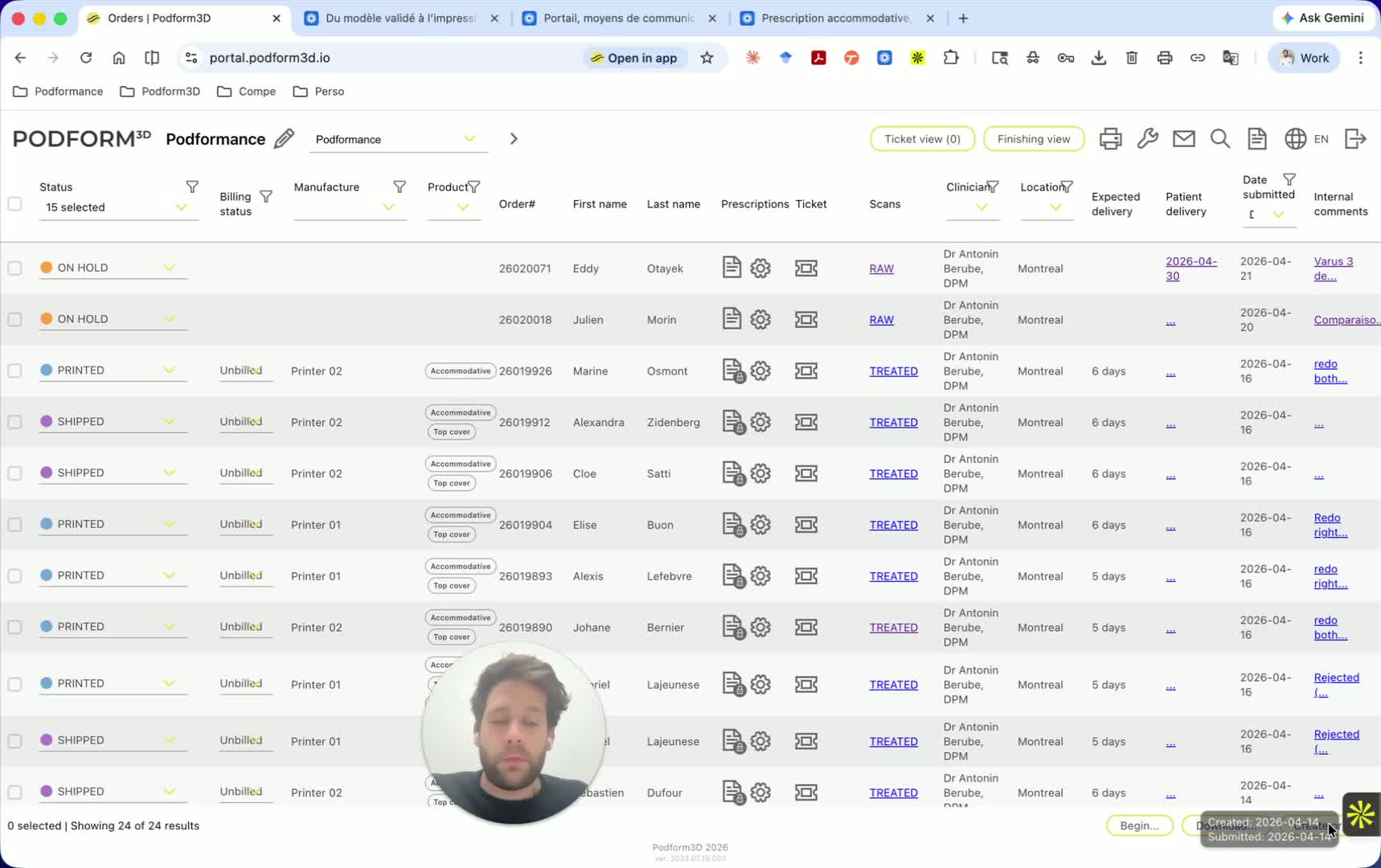
Task: Open prescription document for Julien Morin
Action: coord(731,318)
